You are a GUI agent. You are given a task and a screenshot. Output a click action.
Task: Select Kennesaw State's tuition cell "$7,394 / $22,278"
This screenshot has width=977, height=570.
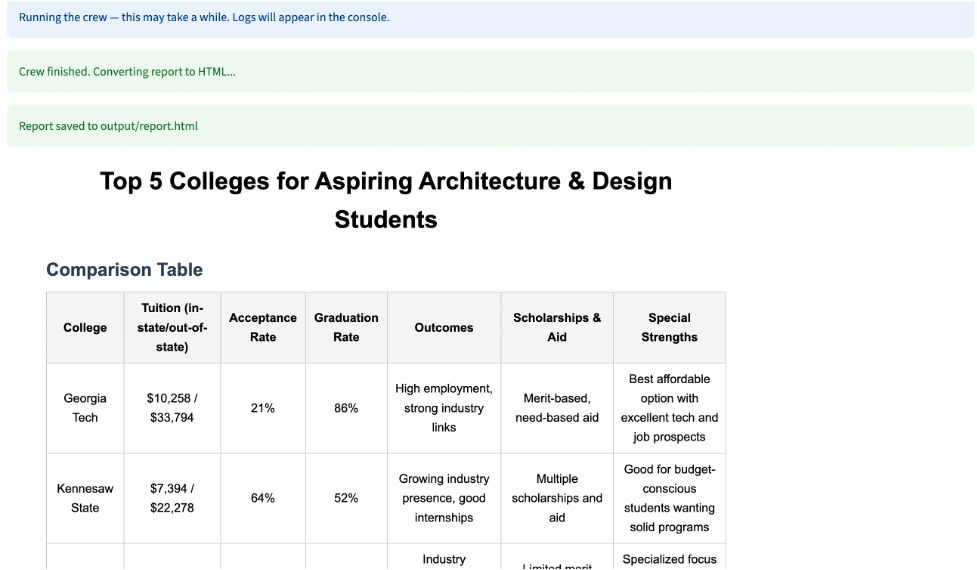[172, 498]
